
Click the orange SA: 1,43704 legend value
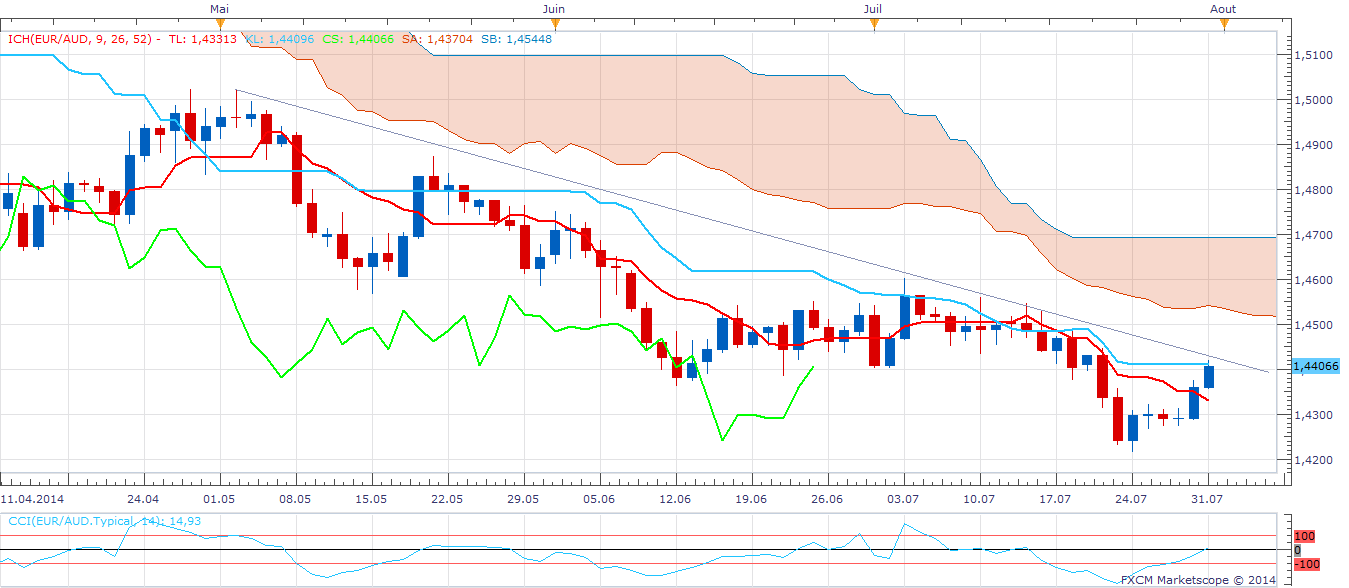point(434,39)
